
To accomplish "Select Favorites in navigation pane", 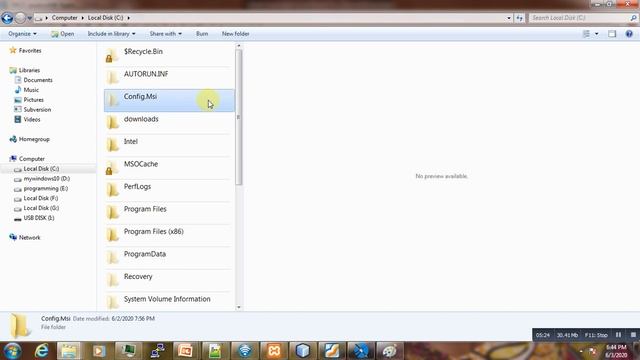I will pos(26,51).
